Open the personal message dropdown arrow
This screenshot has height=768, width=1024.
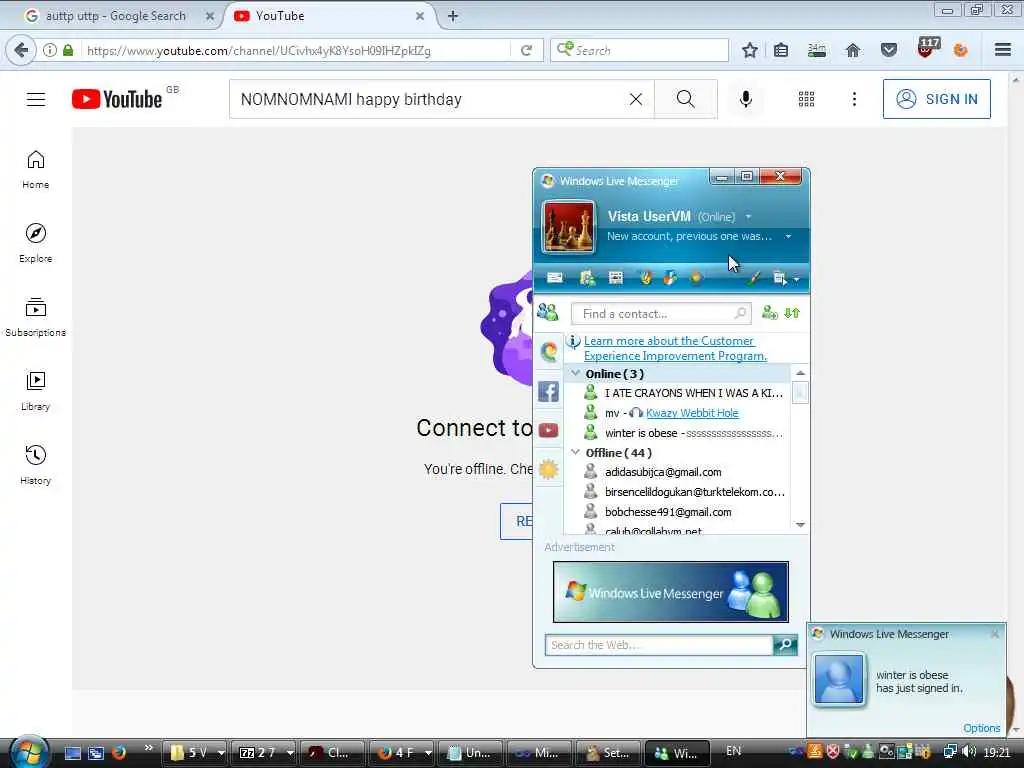pyautogui.click(x=788, y=236)
